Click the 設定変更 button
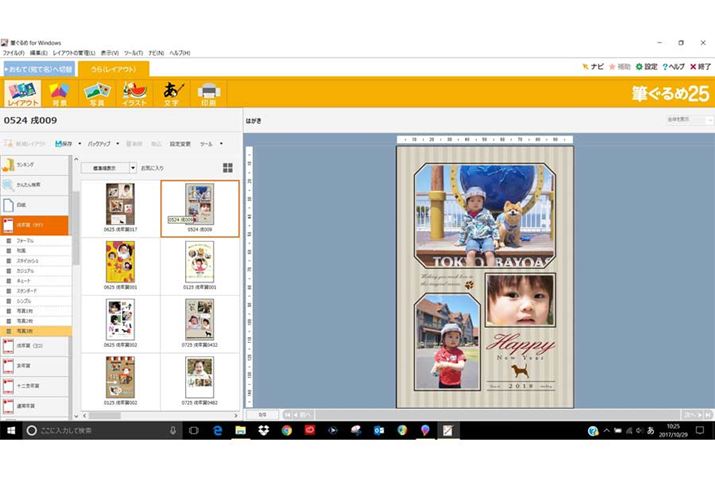Screen dimensions: 715x477 point(180,144)
